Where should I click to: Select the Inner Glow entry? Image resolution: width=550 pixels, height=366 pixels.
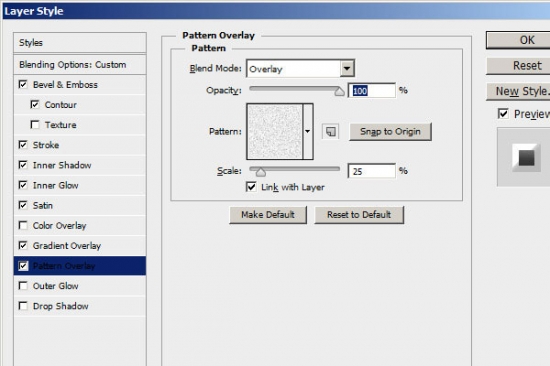[55, 185]
